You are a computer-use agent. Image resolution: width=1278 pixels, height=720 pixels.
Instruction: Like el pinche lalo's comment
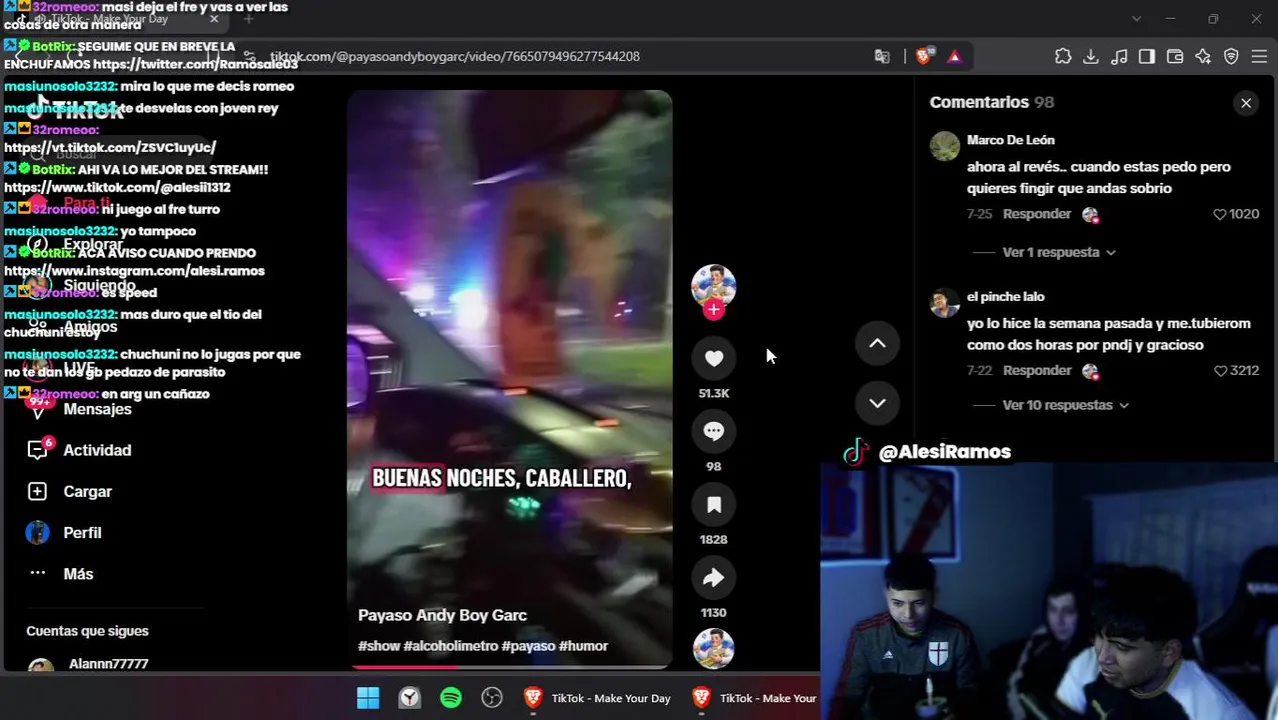coord(1219,371)
